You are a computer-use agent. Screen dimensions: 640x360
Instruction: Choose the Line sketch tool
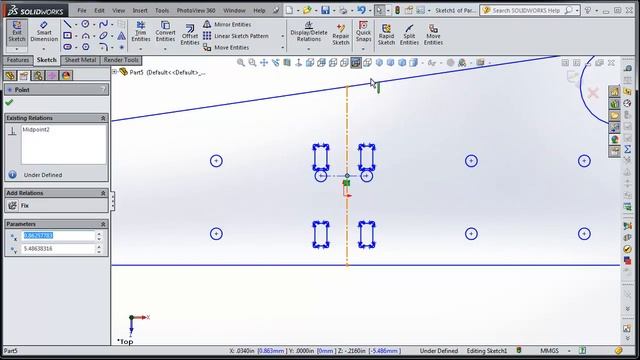click(x=67, y=24)
